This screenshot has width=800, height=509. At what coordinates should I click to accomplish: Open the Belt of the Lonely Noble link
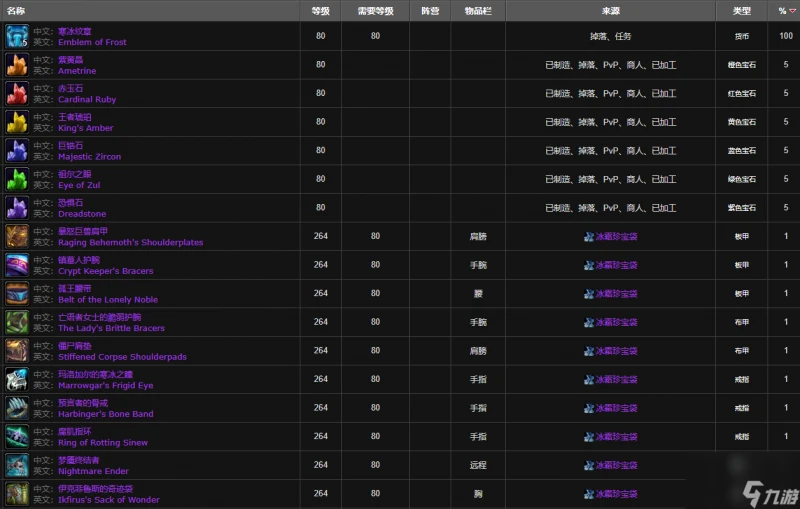pos(108,300)
